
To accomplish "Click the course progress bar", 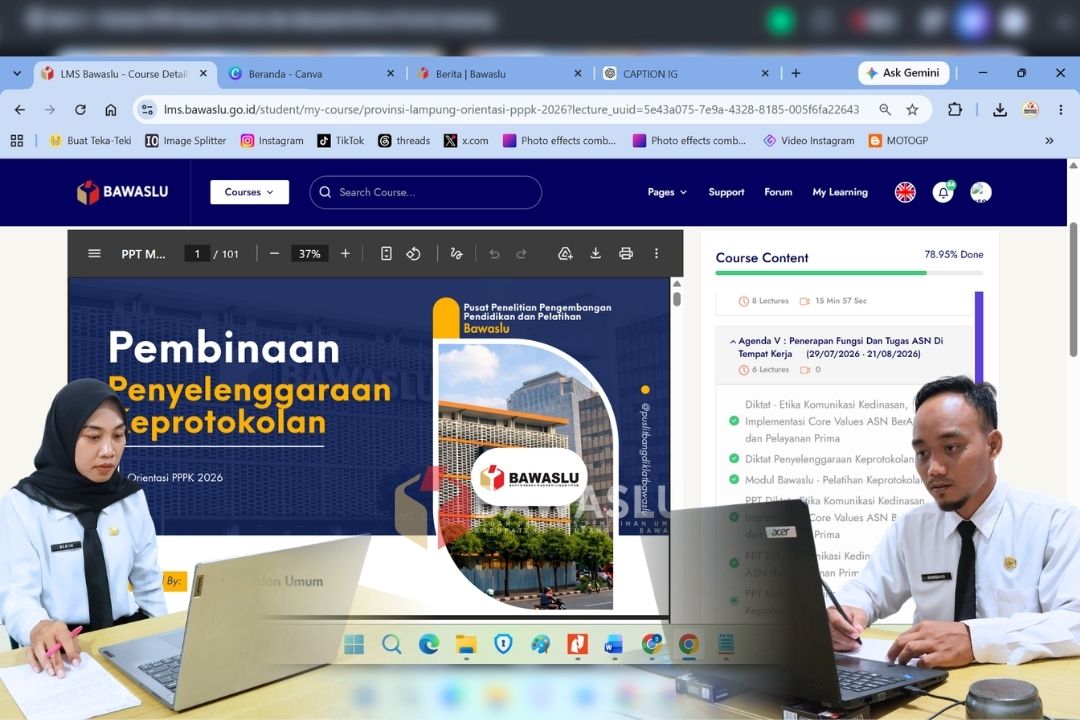I will (849, 273).
